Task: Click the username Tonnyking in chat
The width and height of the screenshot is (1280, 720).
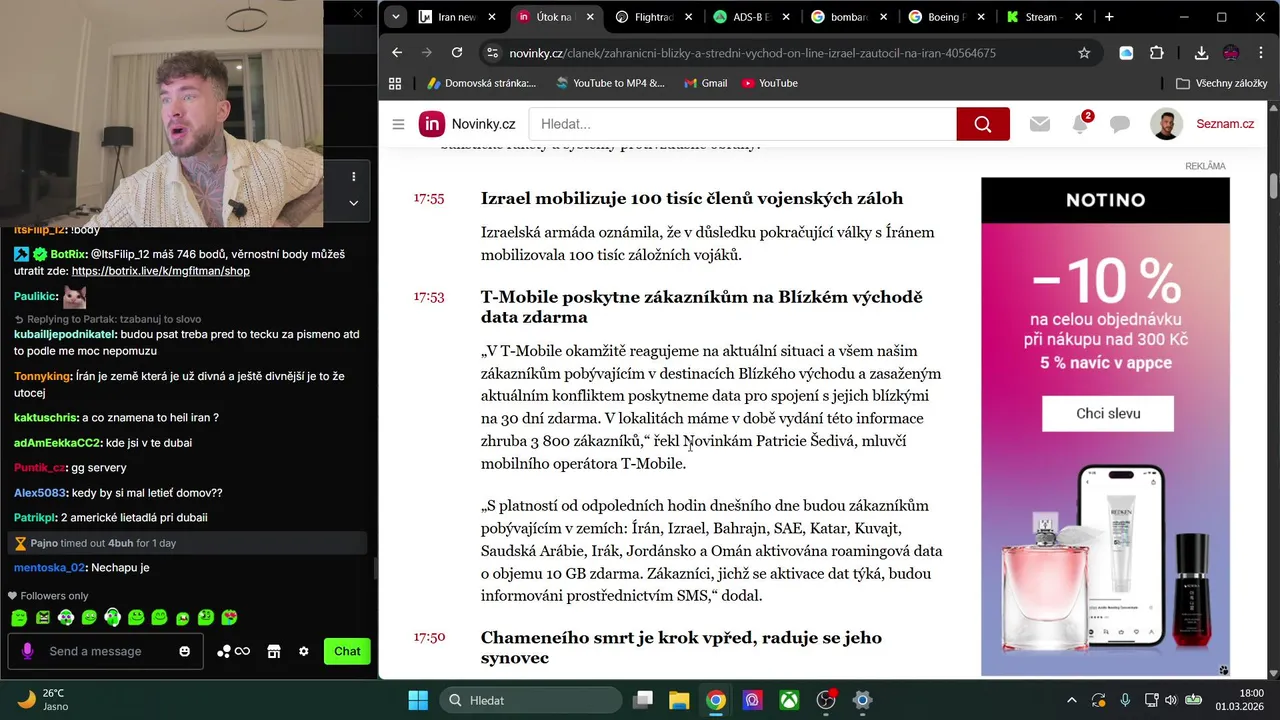Action: tap(42, 376)
